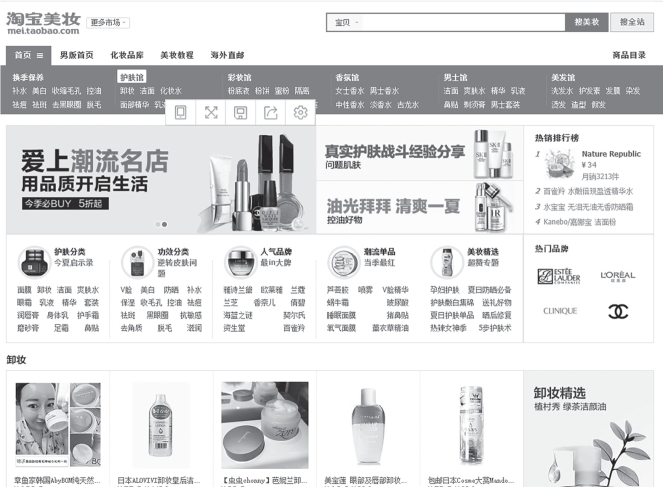Image resolution: width=663 pixels, height=487 pixels.
Task: Open the L'Oréal brand logo
Action: click(x=618, y=276)
